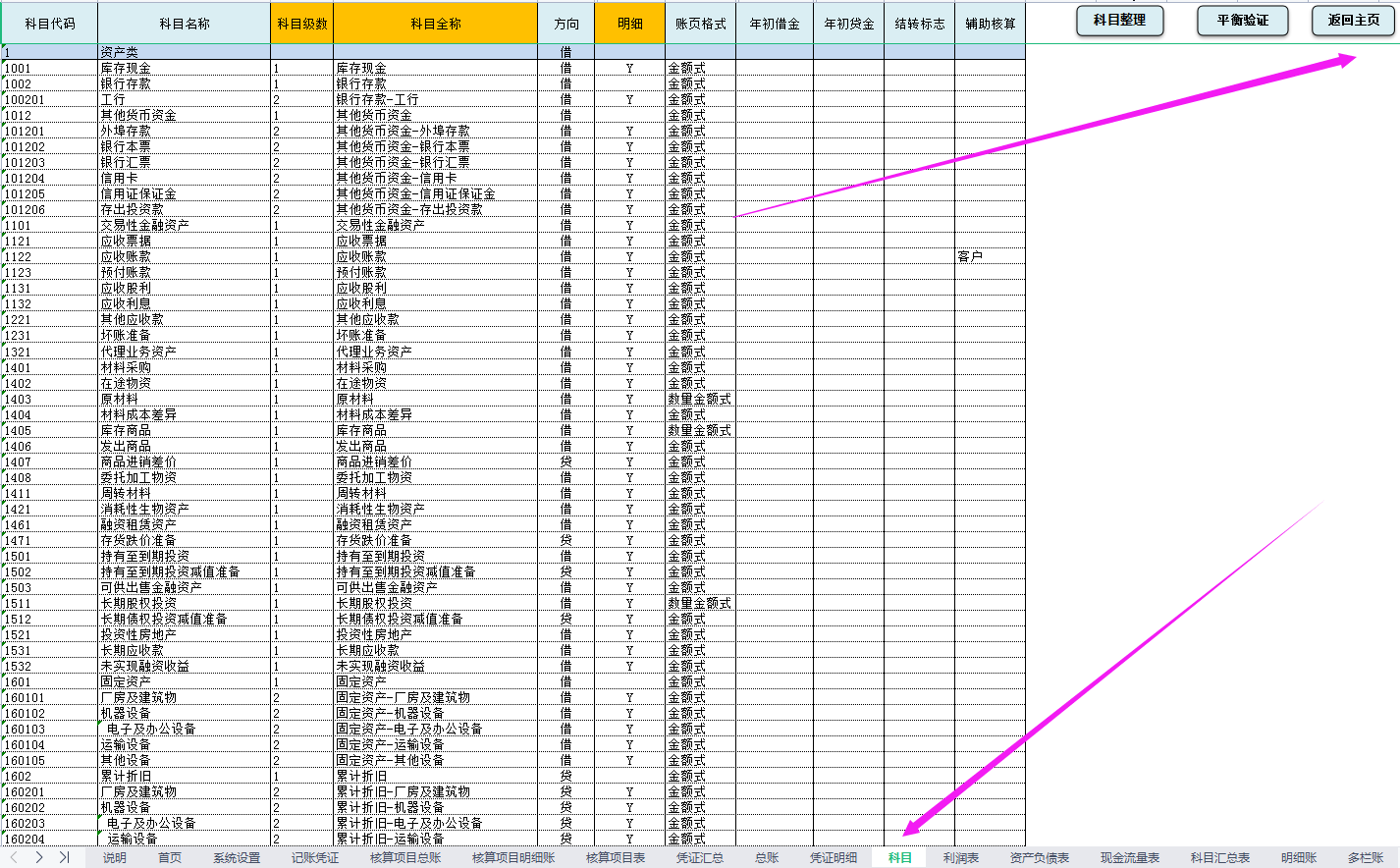Click the 科目整理 button

pyautogui.click(x=1120, y=21)
